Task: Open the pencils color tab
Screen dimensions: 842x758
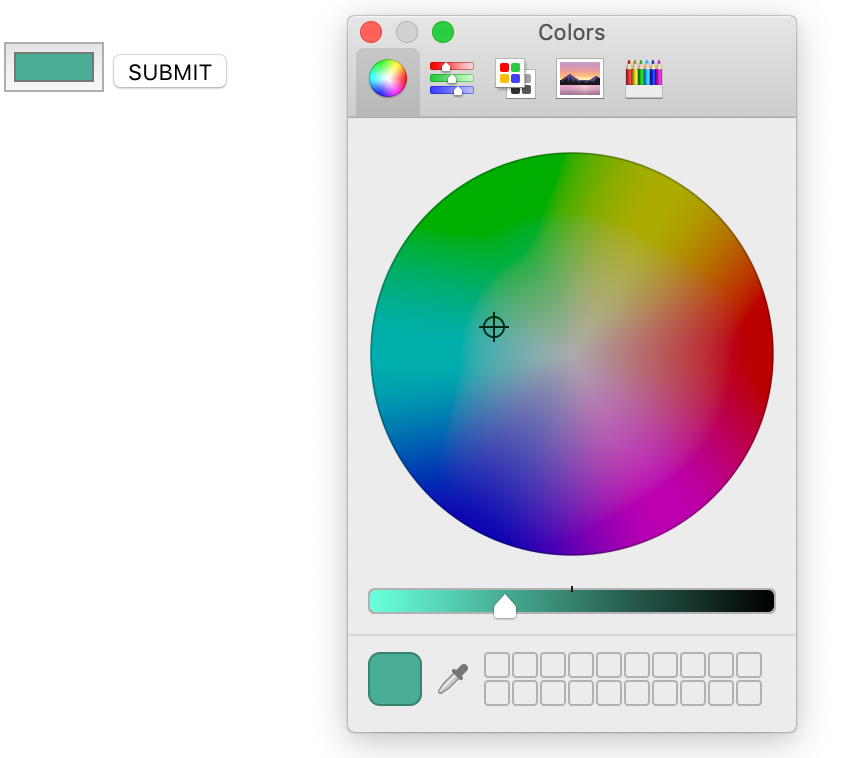Action: [x=644, y=78]
